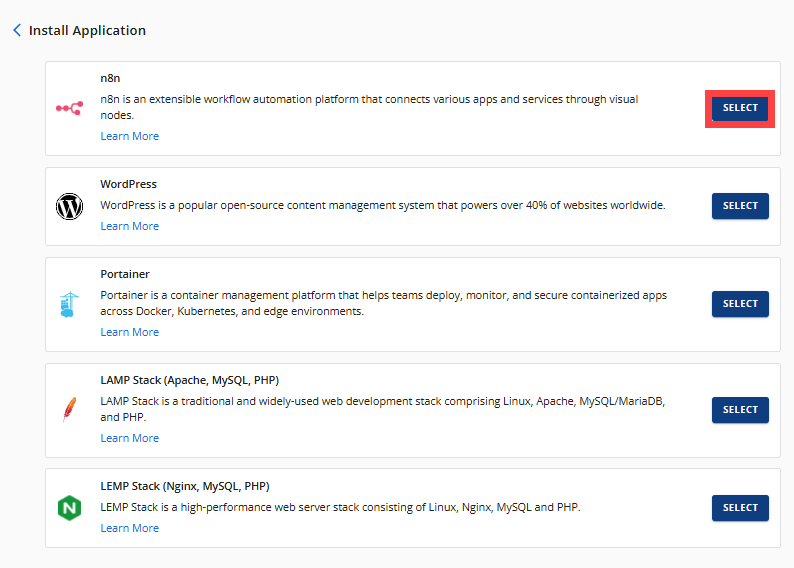The height and width of the screenshot is (568, 794).
Task: Choose Select next to Portainer
Action: (x=740, y=304)
